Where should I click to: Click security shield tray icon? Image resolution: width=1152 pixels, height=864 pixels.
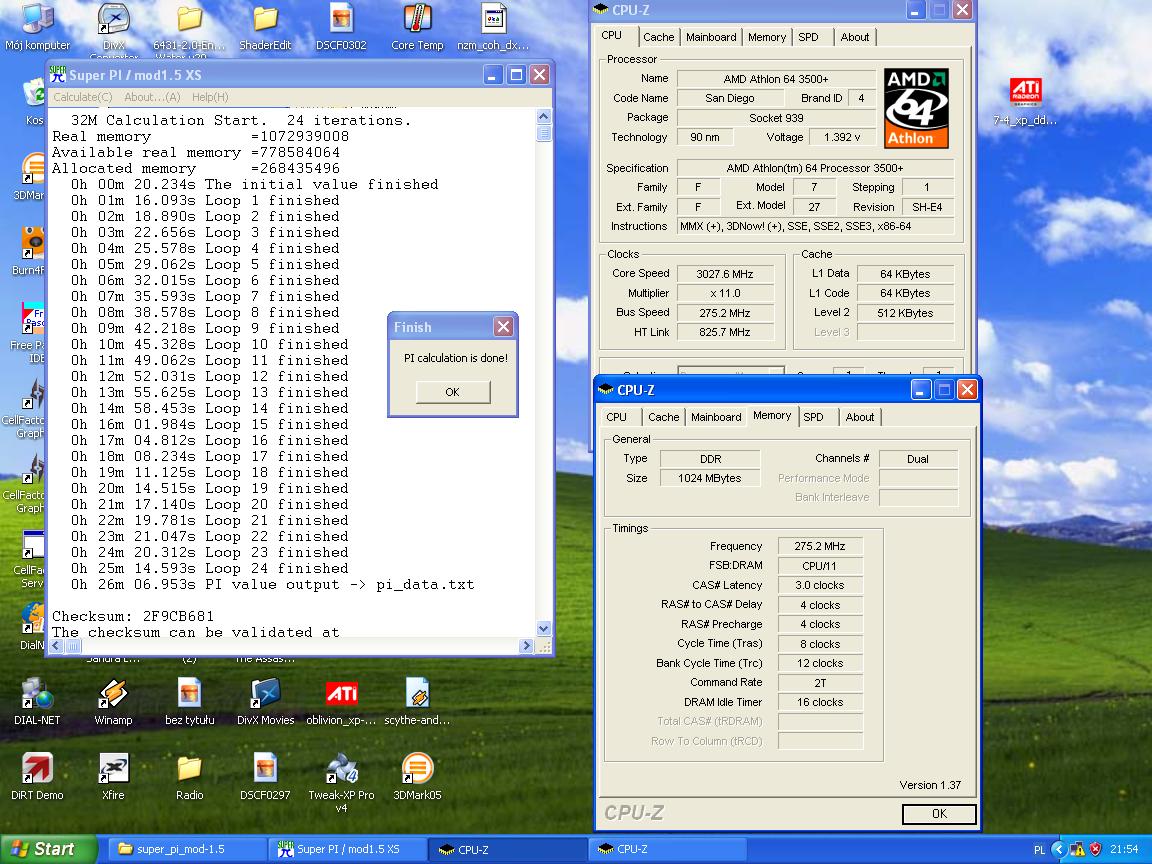click(x=1095, y=849)
